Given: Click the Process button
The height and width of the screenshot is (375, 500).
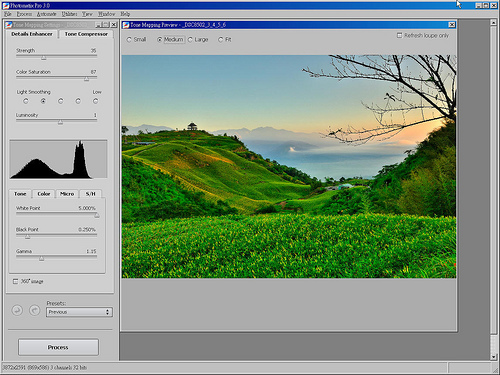Looking at the screenshot, I should pyautogui.click(x=58, y=347).
